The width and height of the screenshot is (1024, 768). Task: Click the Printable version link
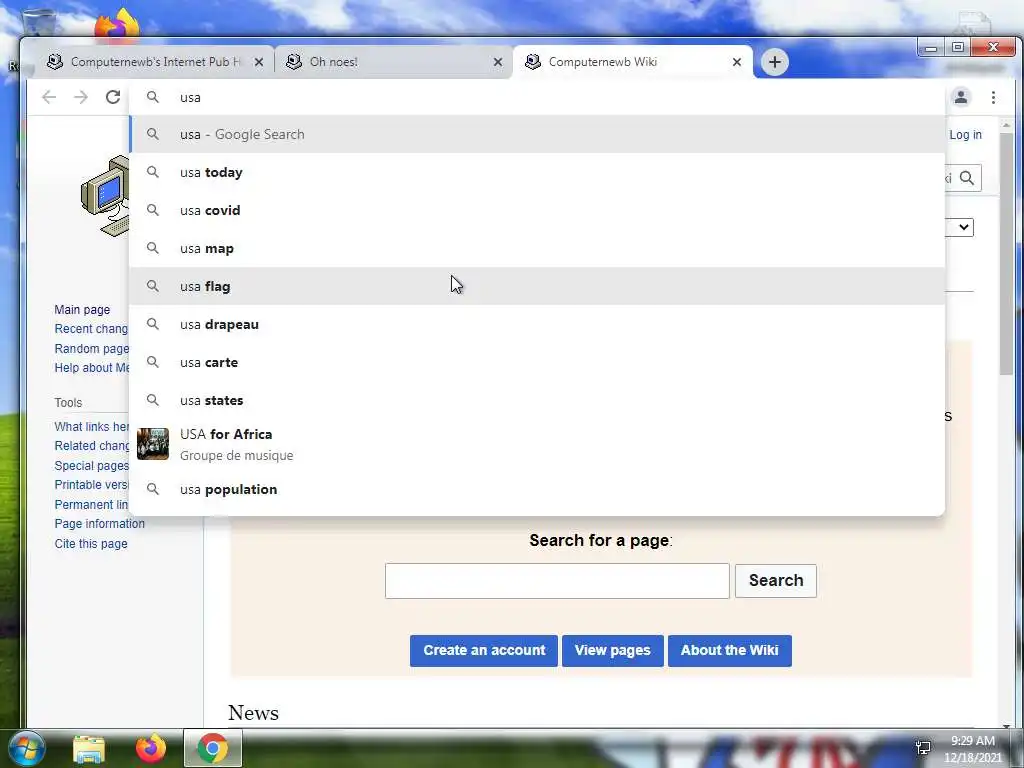tap(92, 485)
